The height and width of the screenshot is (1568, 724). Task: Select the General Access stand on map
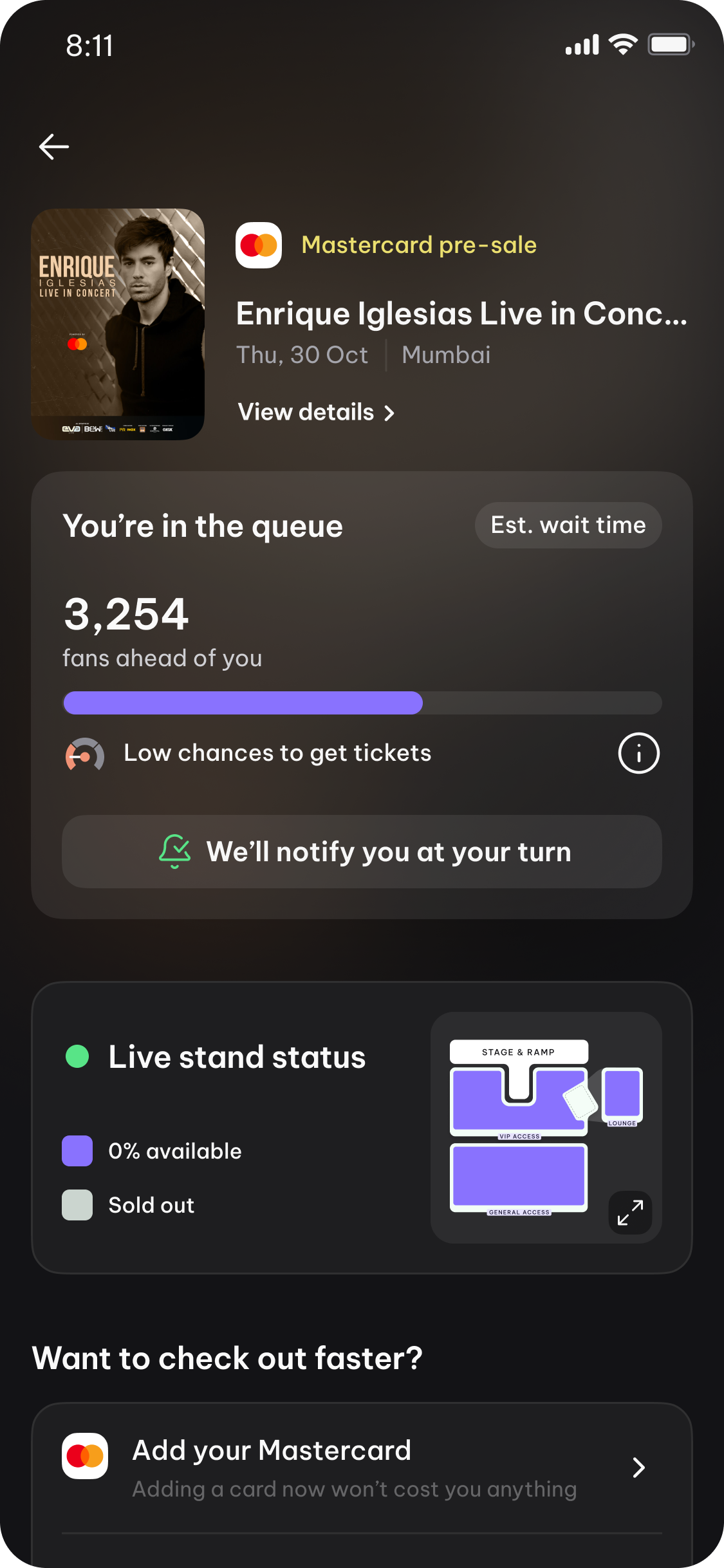519,1175
